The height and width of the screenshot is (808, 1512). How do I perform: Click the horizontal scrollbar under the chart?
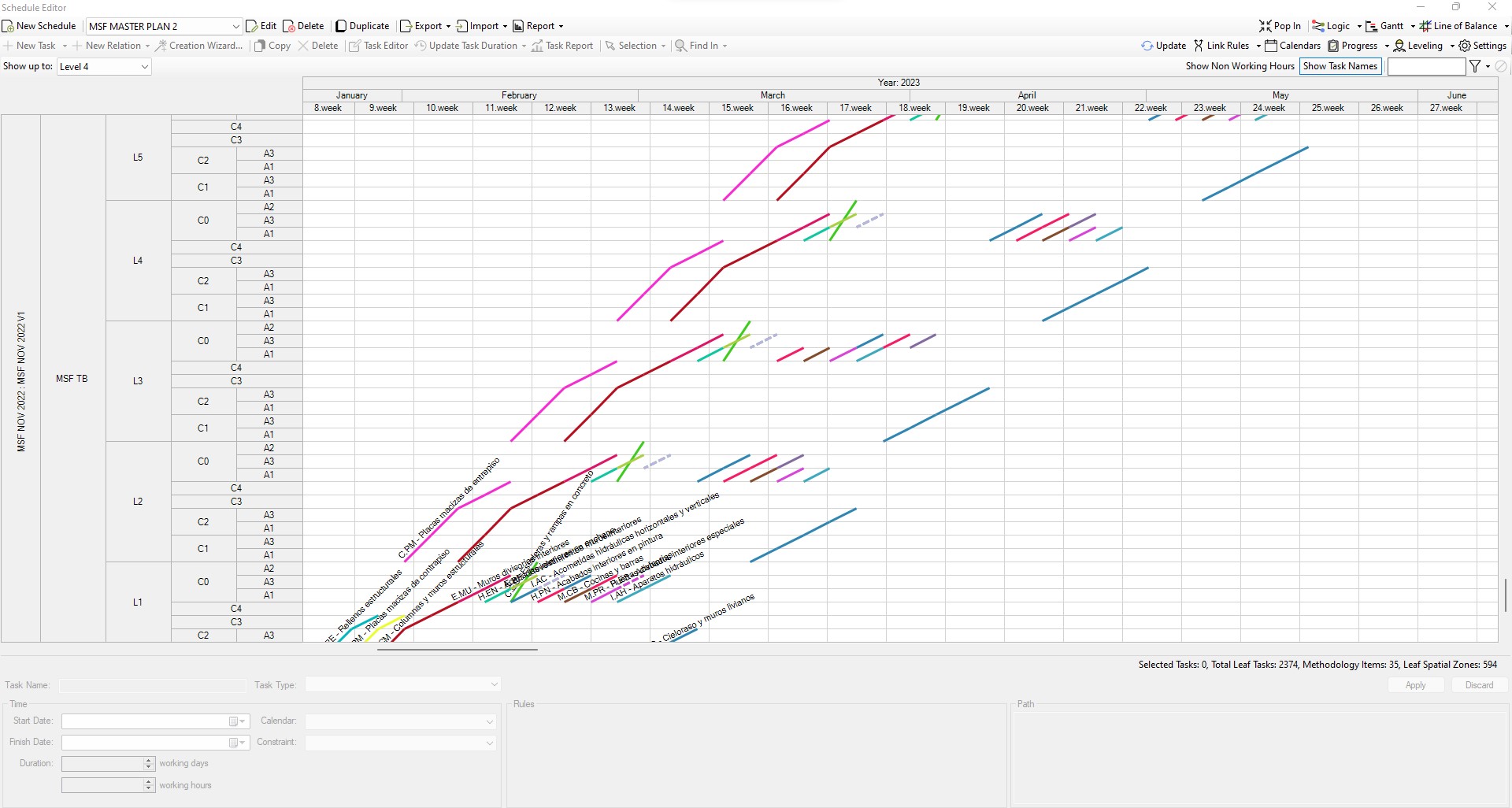coord(457,650)
